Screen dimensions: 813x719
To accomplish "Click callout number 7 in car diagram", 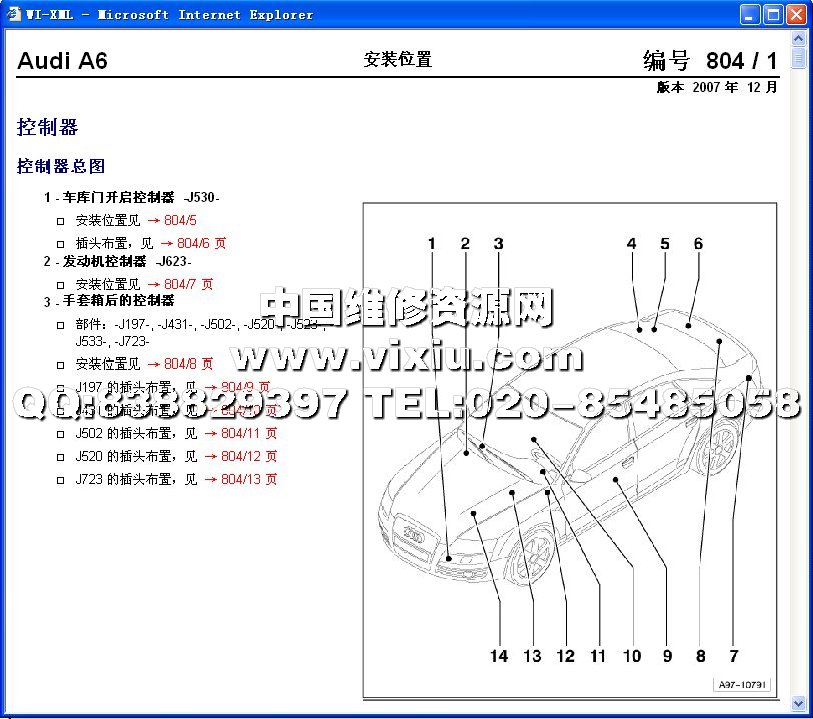I will (734, 656).
